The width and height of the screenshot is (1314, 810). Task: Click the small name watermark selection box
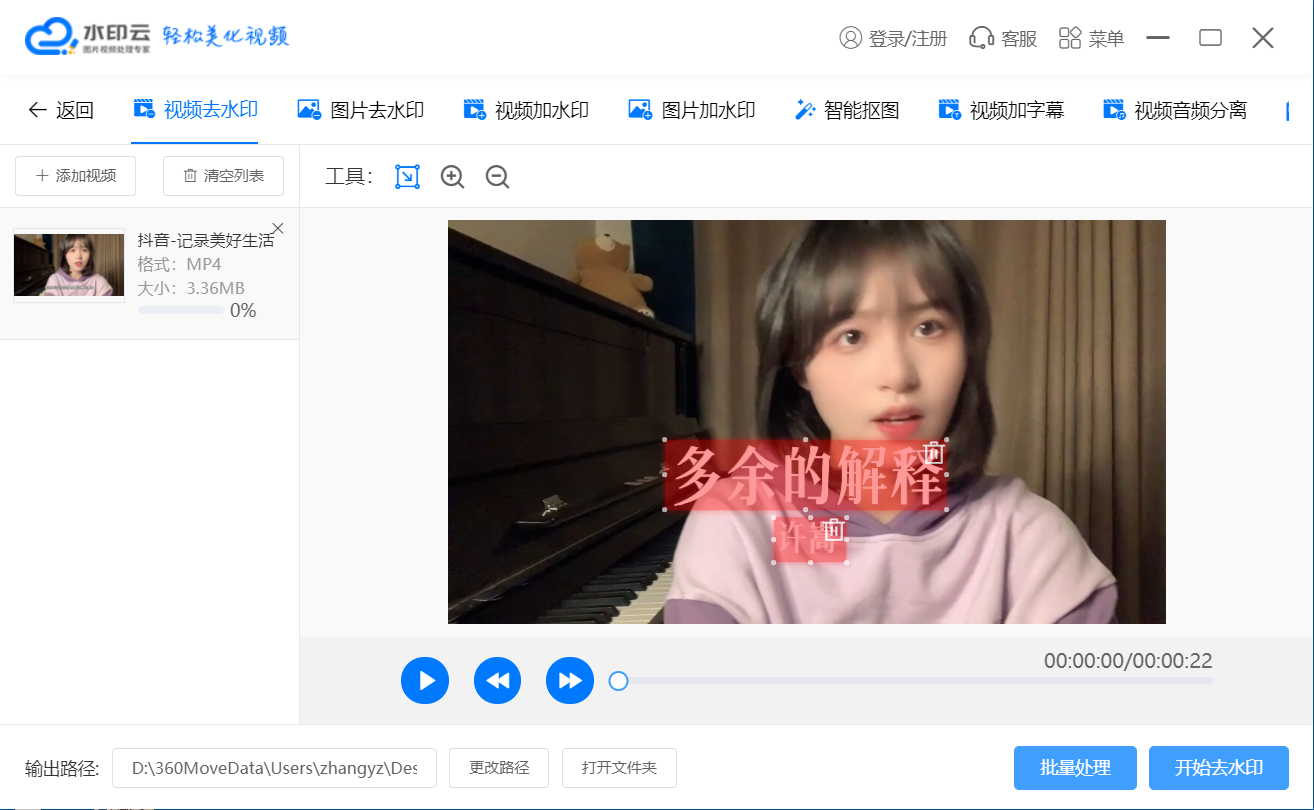point(810,540)
